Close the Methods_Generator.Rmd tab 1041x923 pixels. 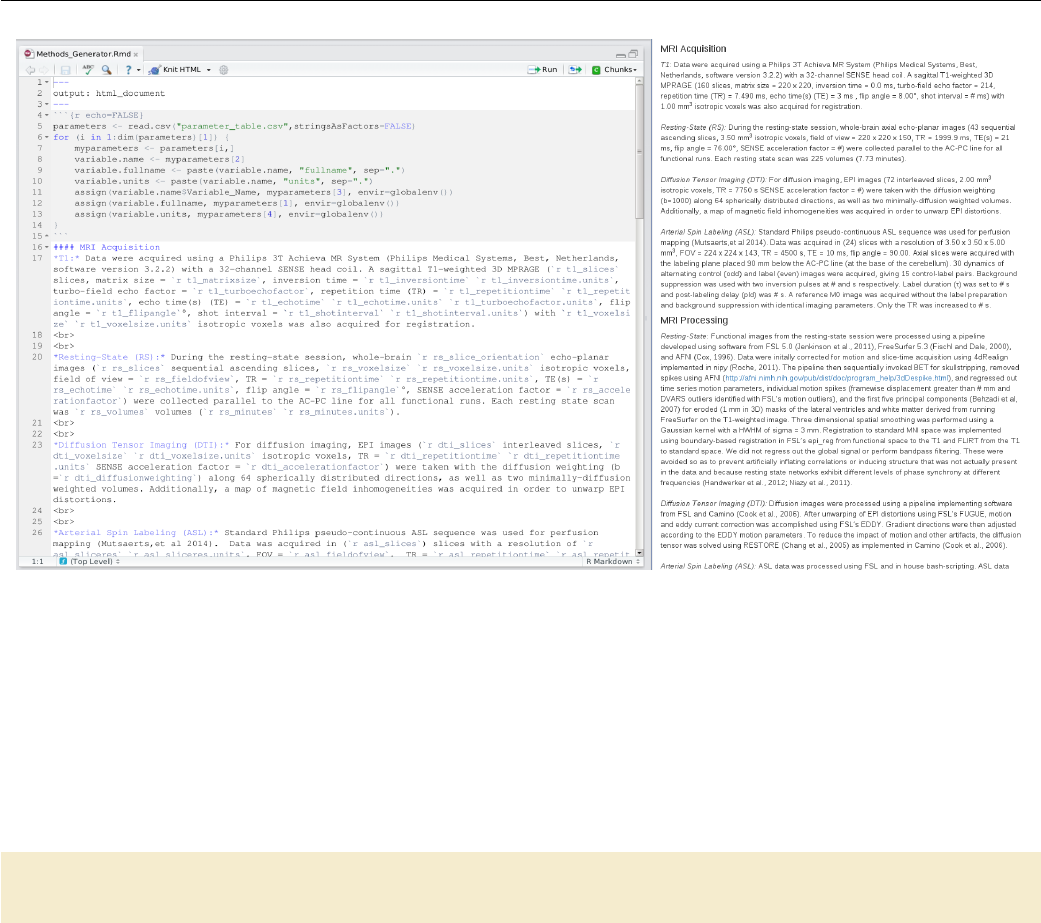coord(135,54)
